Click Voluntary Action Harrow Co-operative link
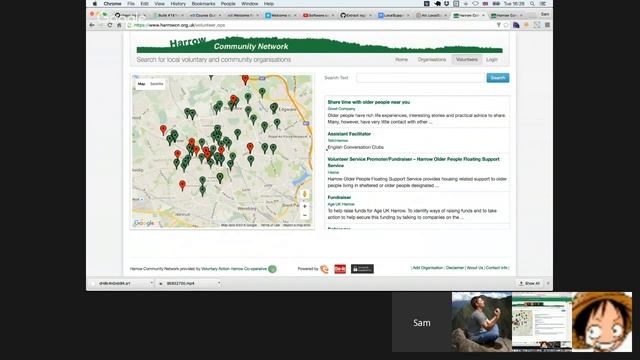 234,269
